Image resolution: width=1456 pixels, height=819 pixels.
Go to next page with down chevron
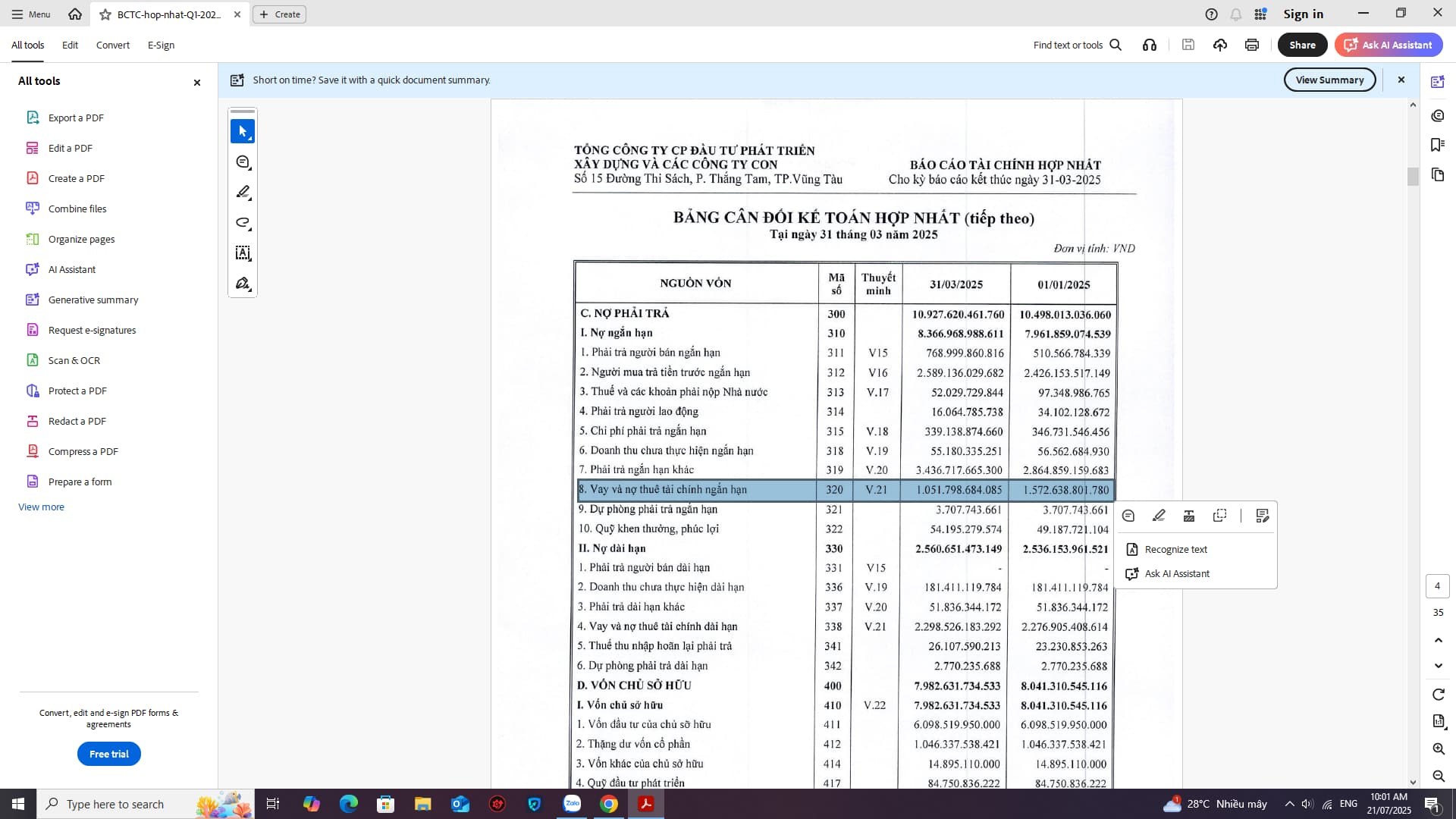[1438, 666]
